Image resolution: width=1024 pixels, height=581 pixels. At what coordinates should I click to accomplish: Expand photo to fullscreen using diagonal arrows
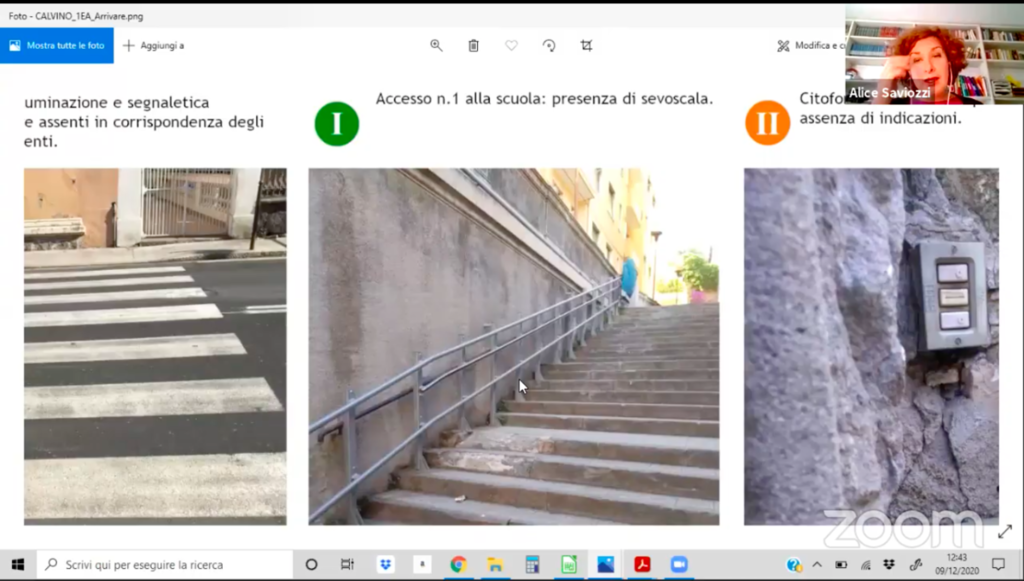tap(1004, 531)
